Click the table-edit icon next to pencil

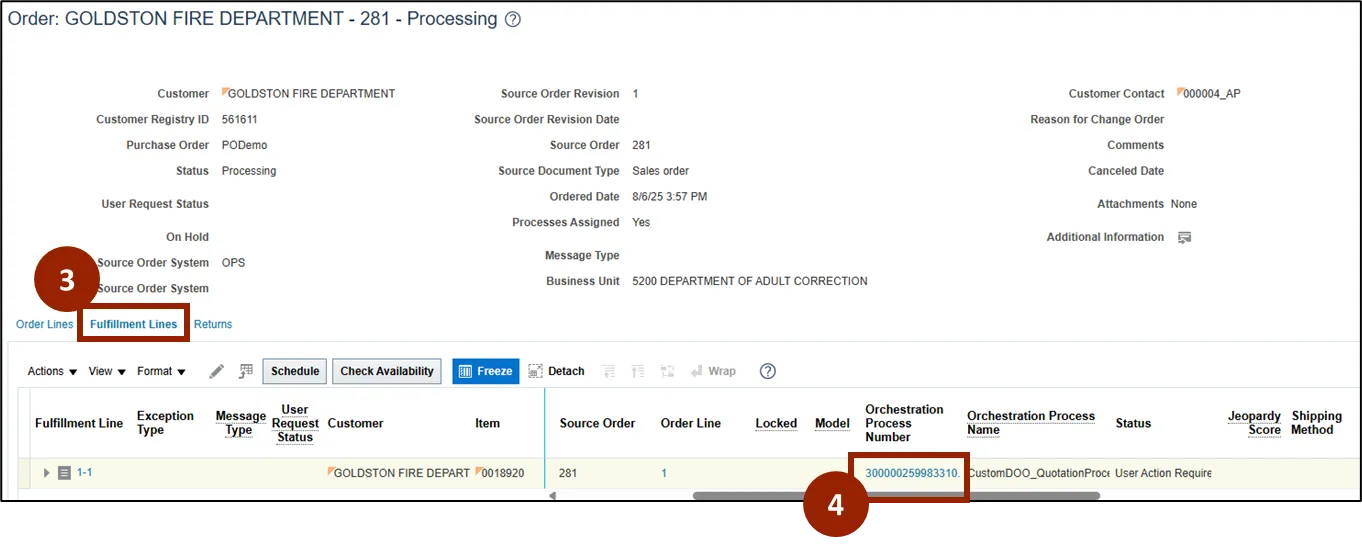tap(245, 371)
